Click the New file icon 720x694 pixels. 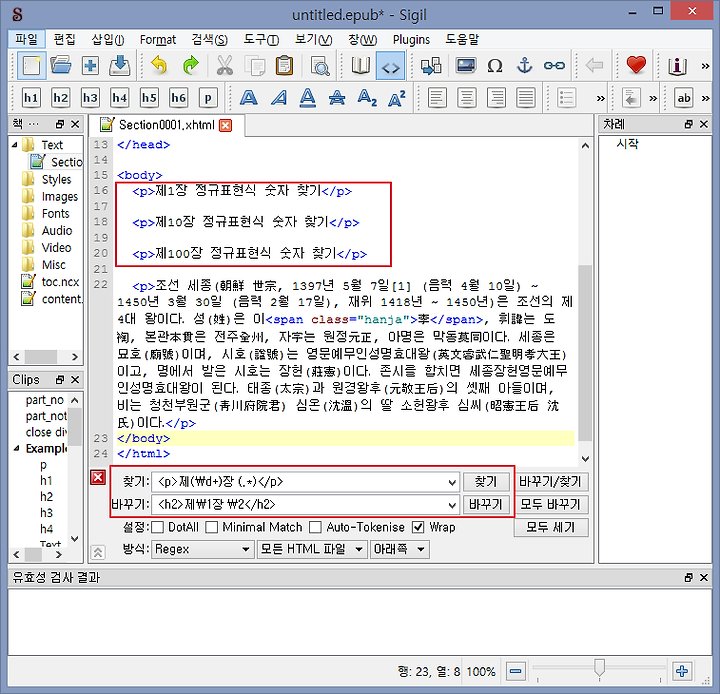(31, 66)
